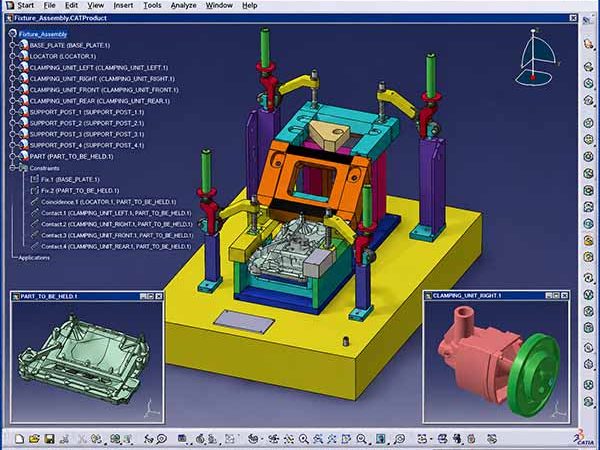The width and height of the screenshot is (600, 450).
Task: Click the Copy icon in bottom toolbar
Action: (96, 439)
